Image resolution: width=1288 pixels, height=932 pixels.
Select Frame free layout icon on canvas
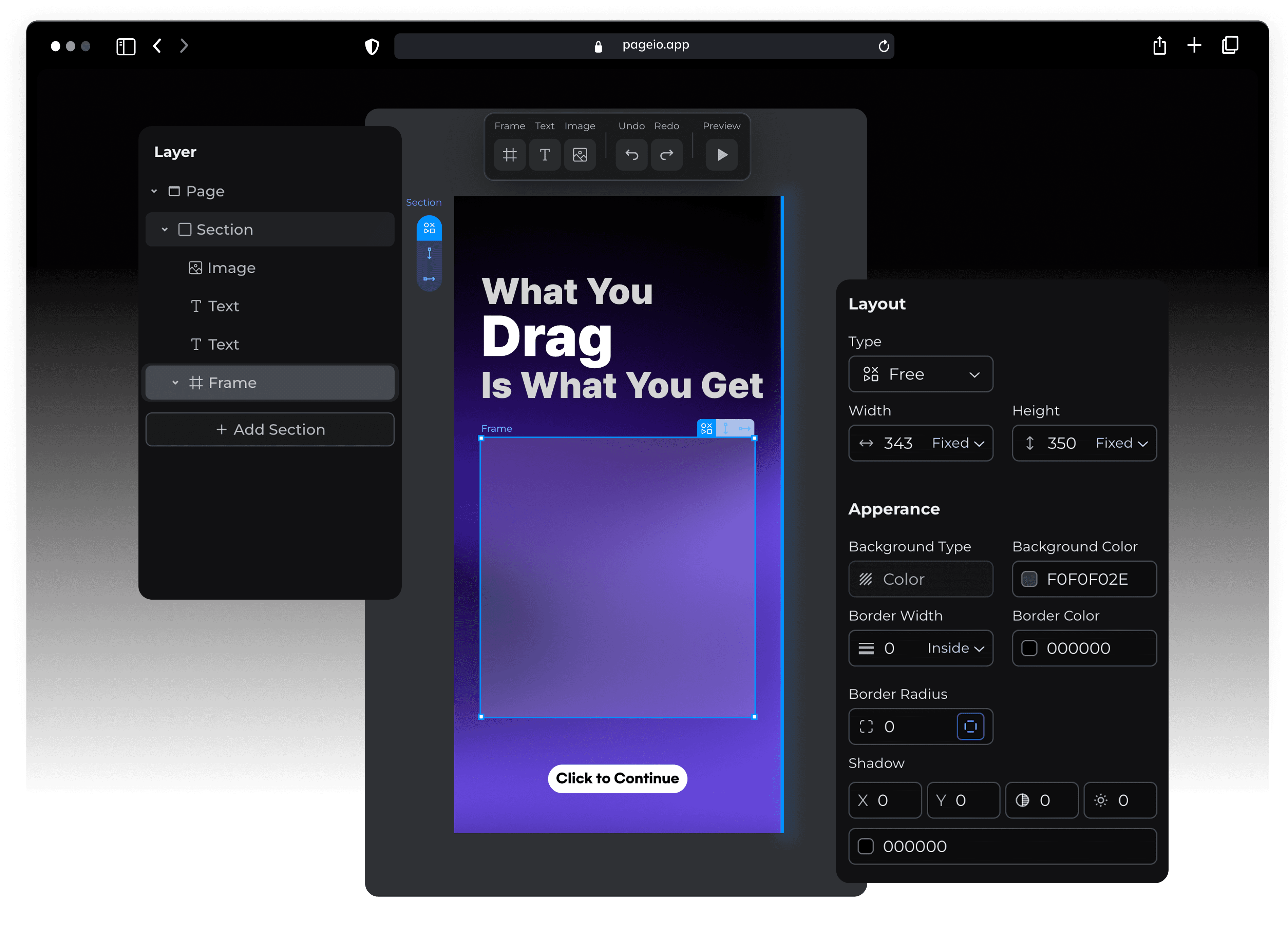click(706, 428)
